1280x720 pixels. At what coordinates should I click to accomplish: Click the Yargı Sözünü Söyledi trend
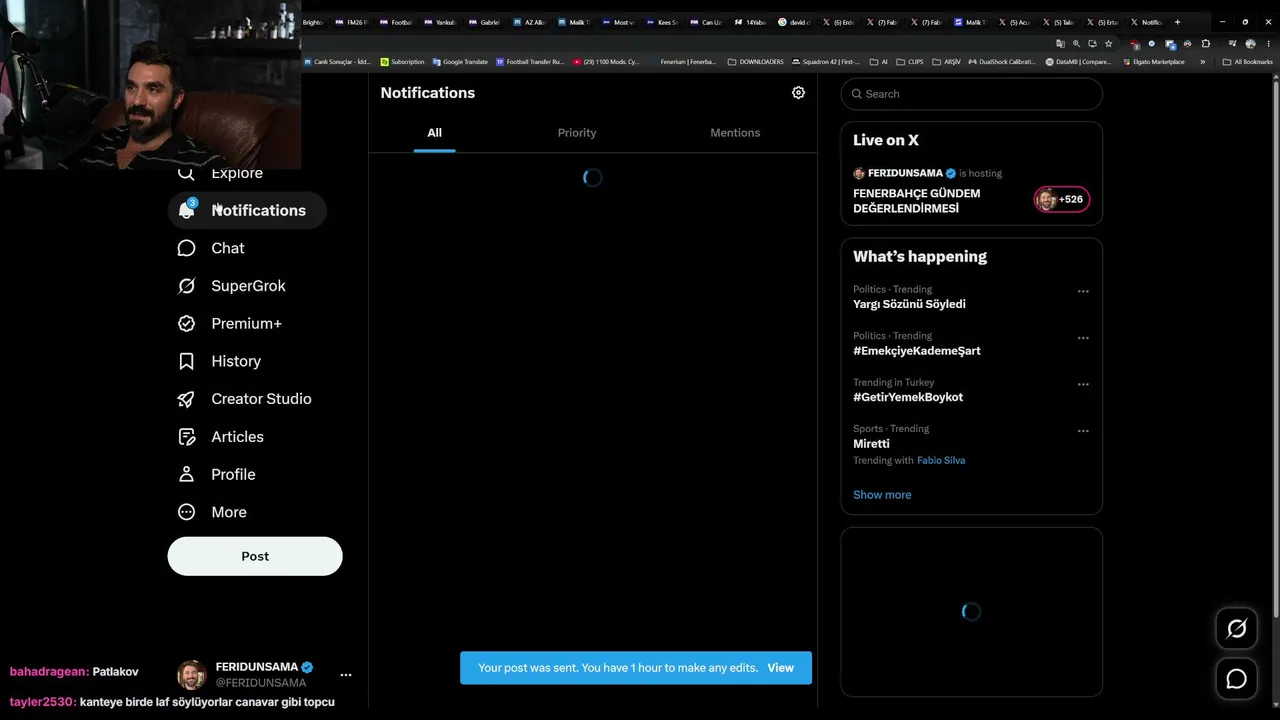click(909, 304)
